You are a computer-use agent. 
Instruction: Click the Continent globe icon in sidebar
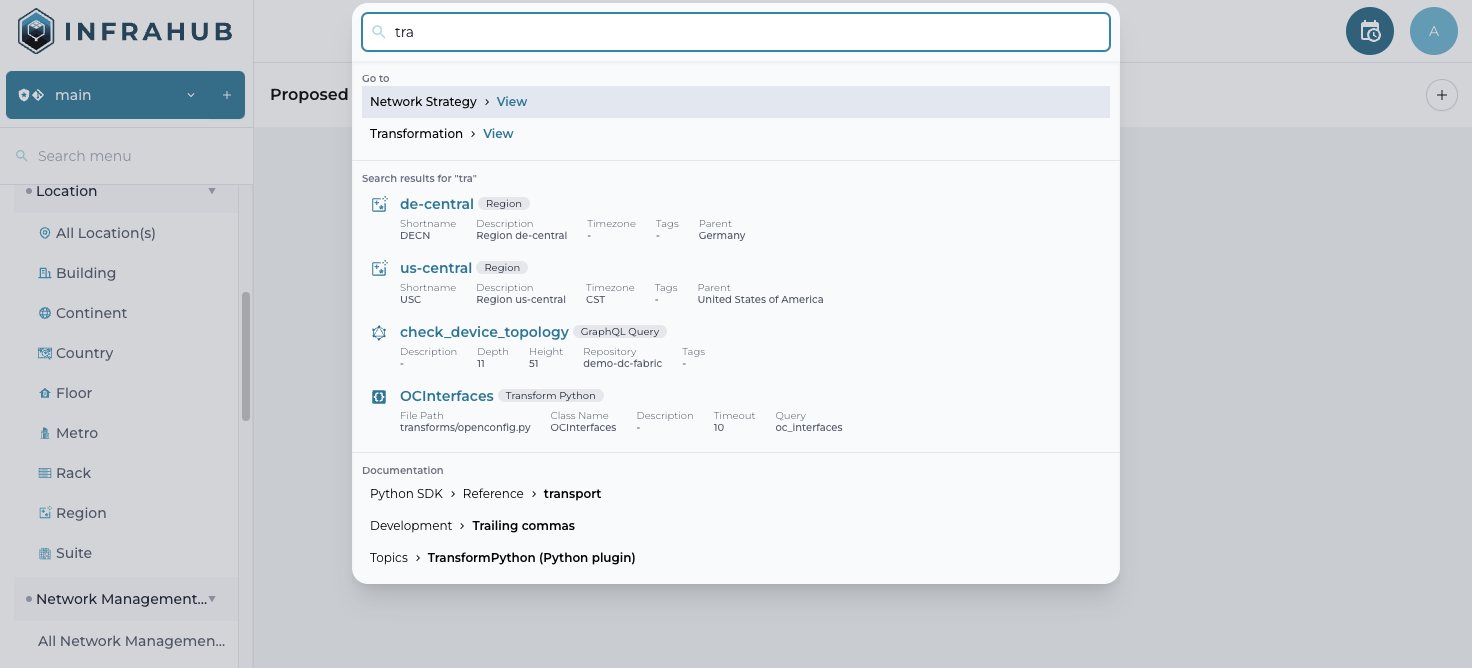tap(44, 313)
